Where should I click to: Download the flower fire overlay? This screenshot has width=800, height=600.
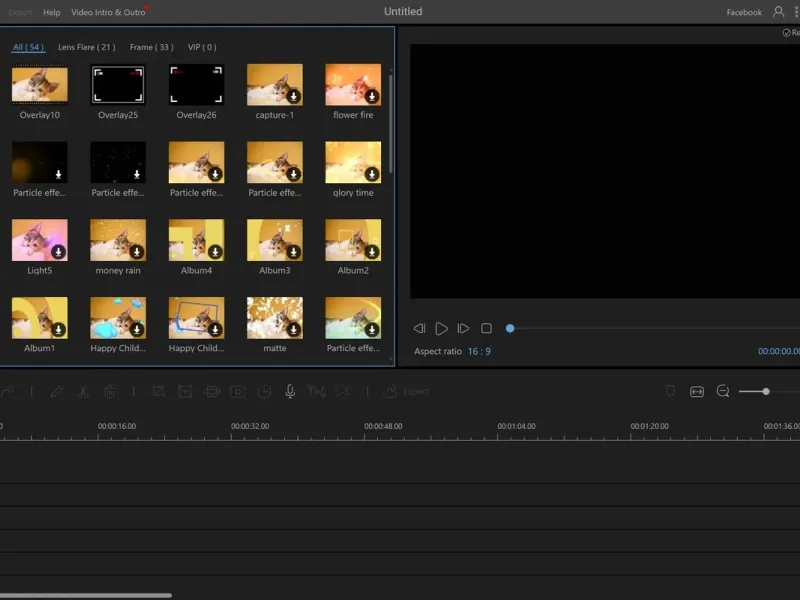(371, 96)
